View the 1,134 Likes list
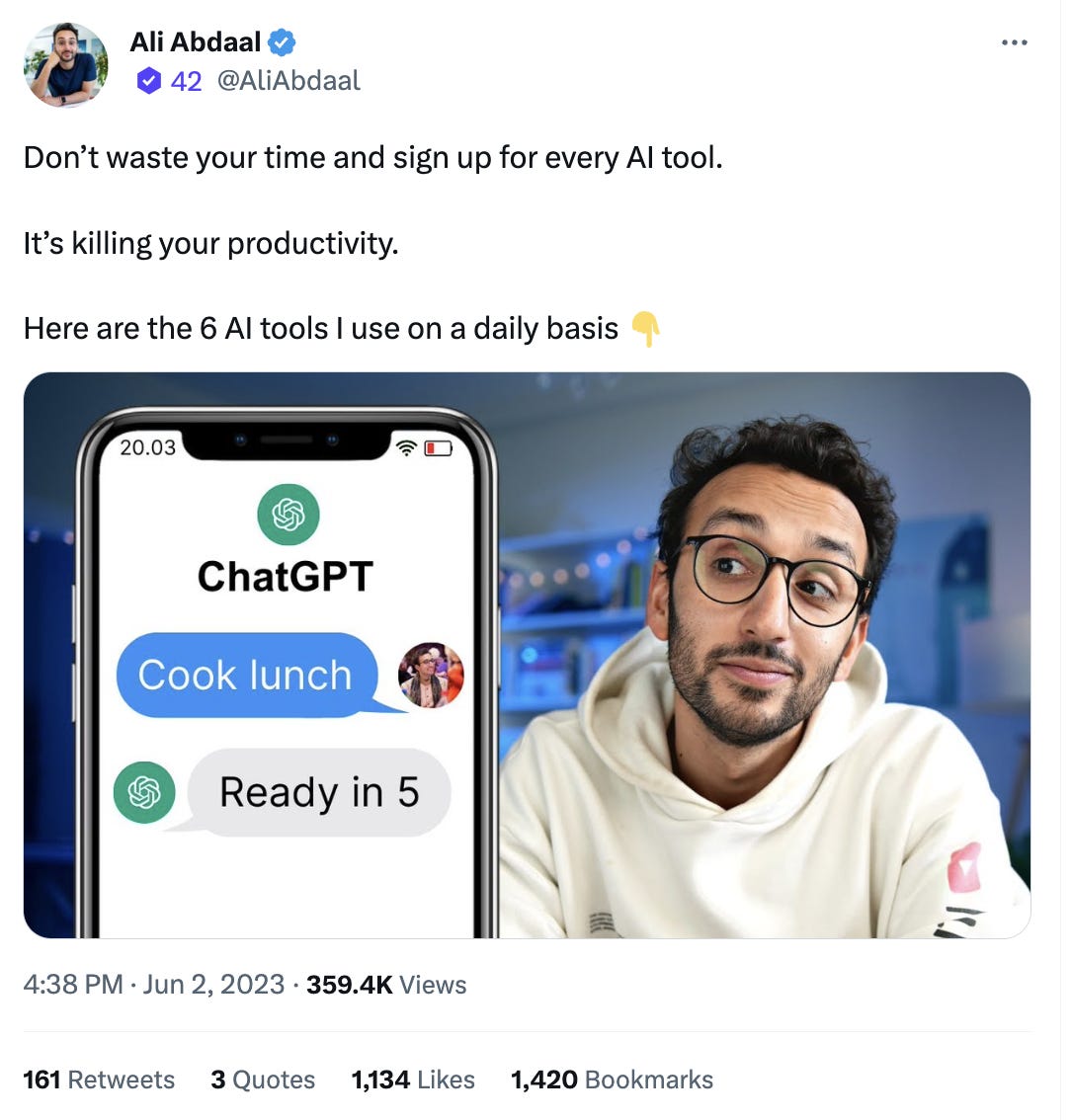Image resolution: width=1071 pixels, height=1120 pixels. pos(413,1080)
